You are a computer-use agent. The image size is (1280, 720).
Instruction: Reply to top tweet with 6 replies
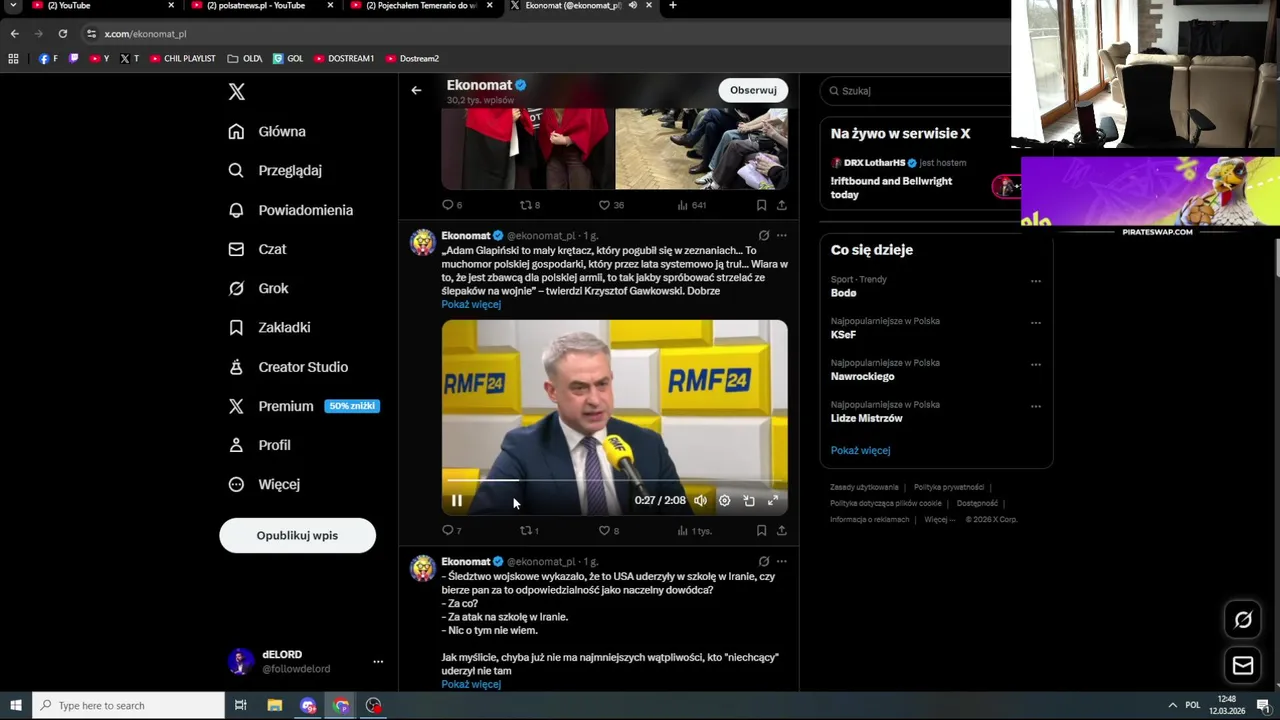(452, 205)
